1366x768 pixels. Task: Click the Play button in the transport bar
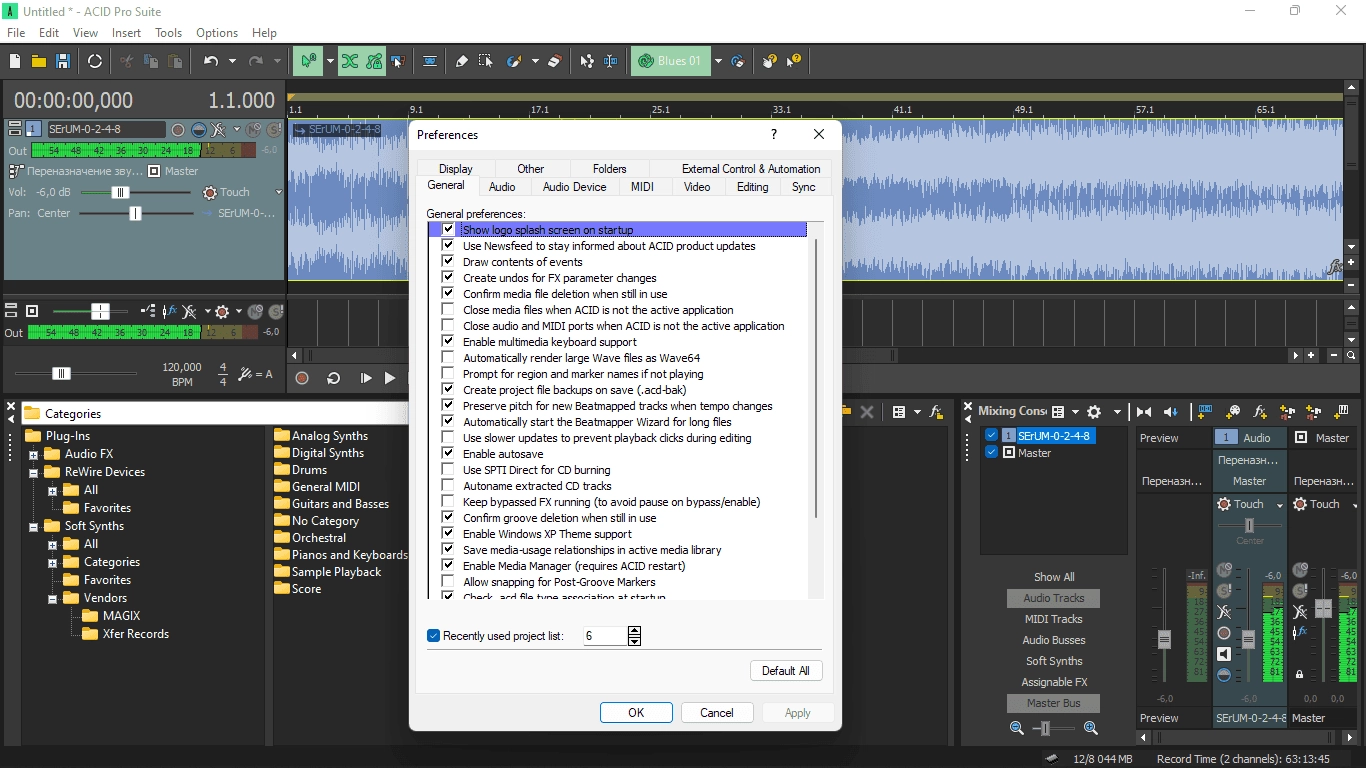tap(390, 378)
